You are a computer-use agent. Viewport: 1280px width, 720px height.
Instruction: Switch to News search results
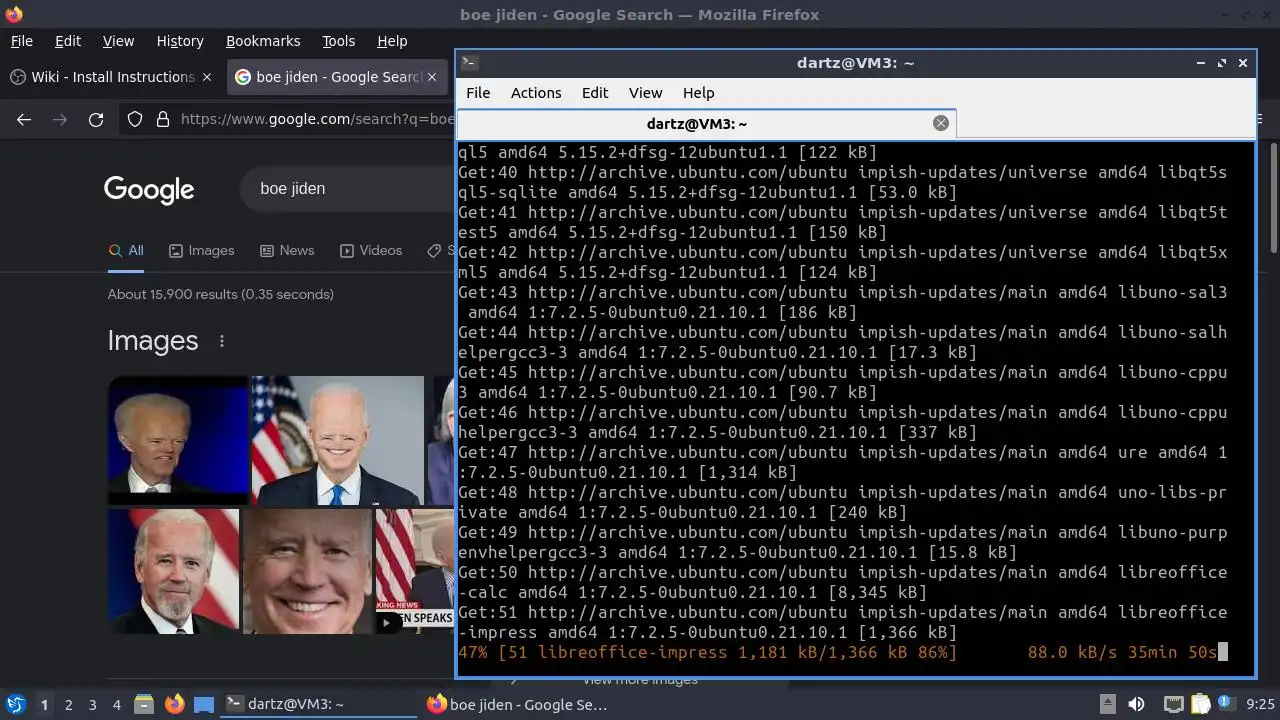[287, 251]
